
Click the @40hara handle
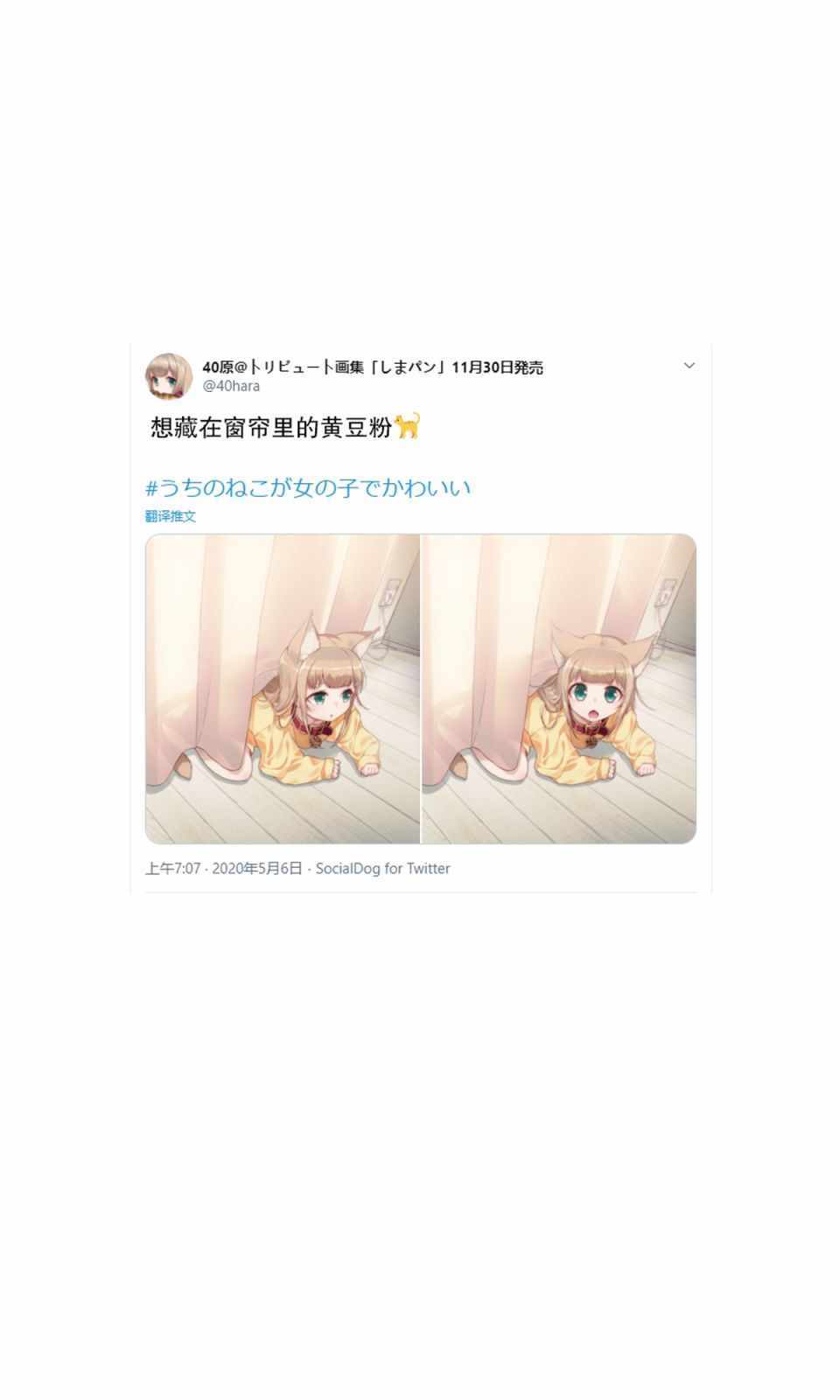(x=231, y=386)
